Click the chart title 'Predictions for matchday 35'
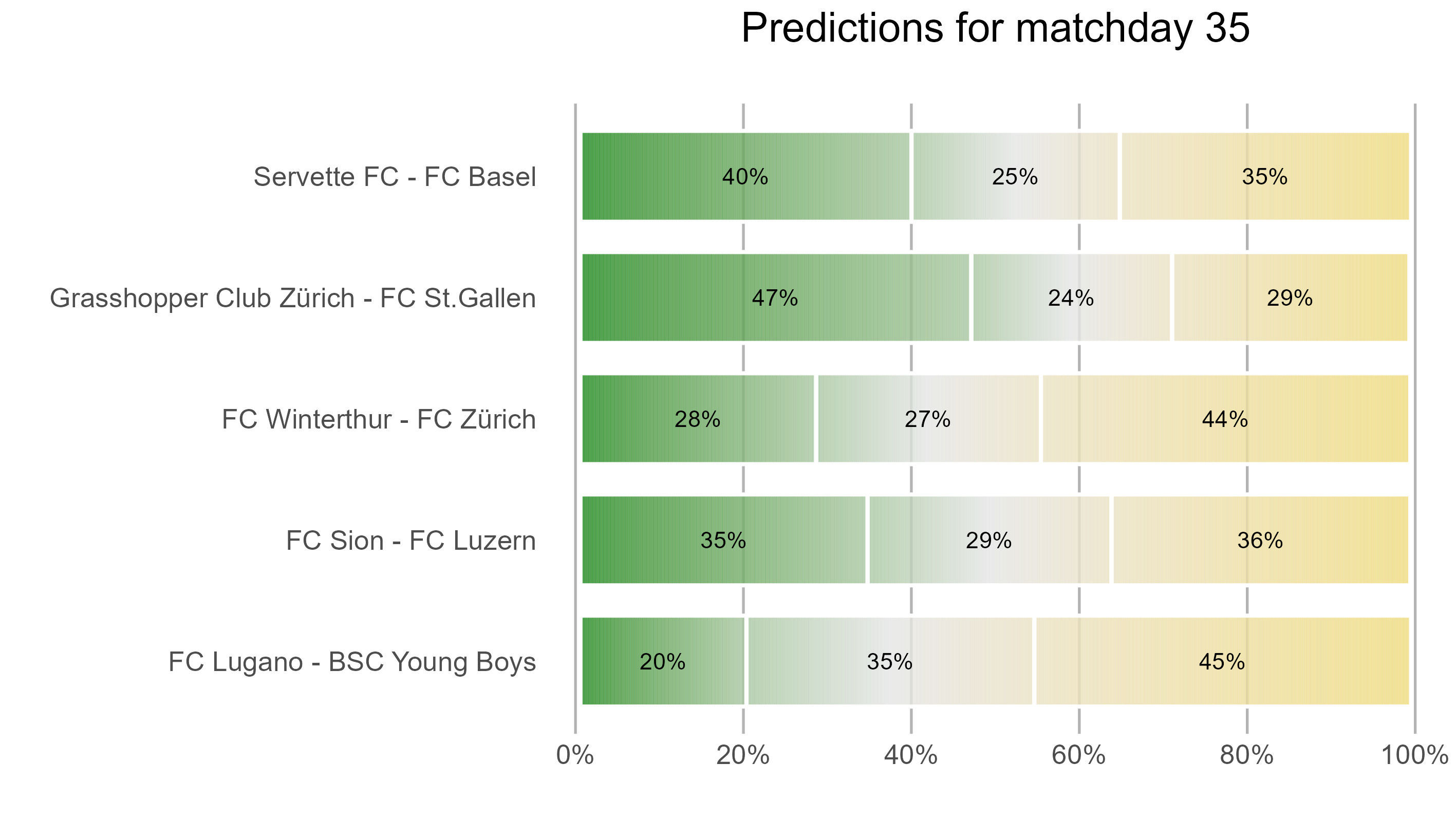The height and width of the screenshot is (819, 1456). [x=995, y=28]
